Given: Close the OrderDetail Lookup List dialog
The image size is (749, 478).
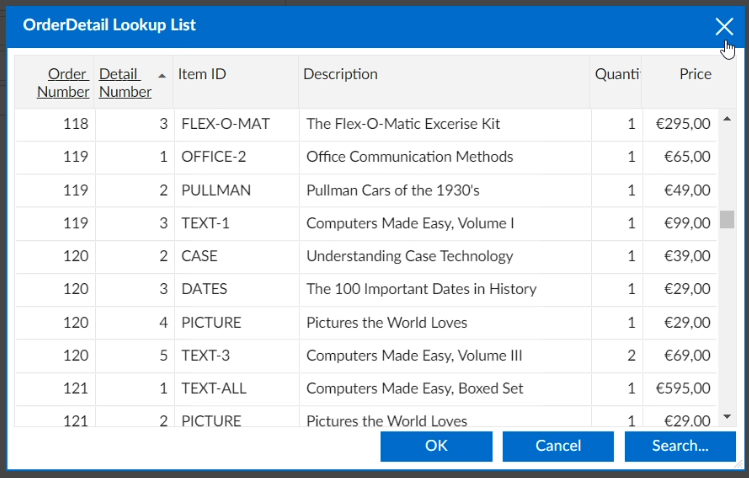Looking at the screenshot, I should (724, 26).
